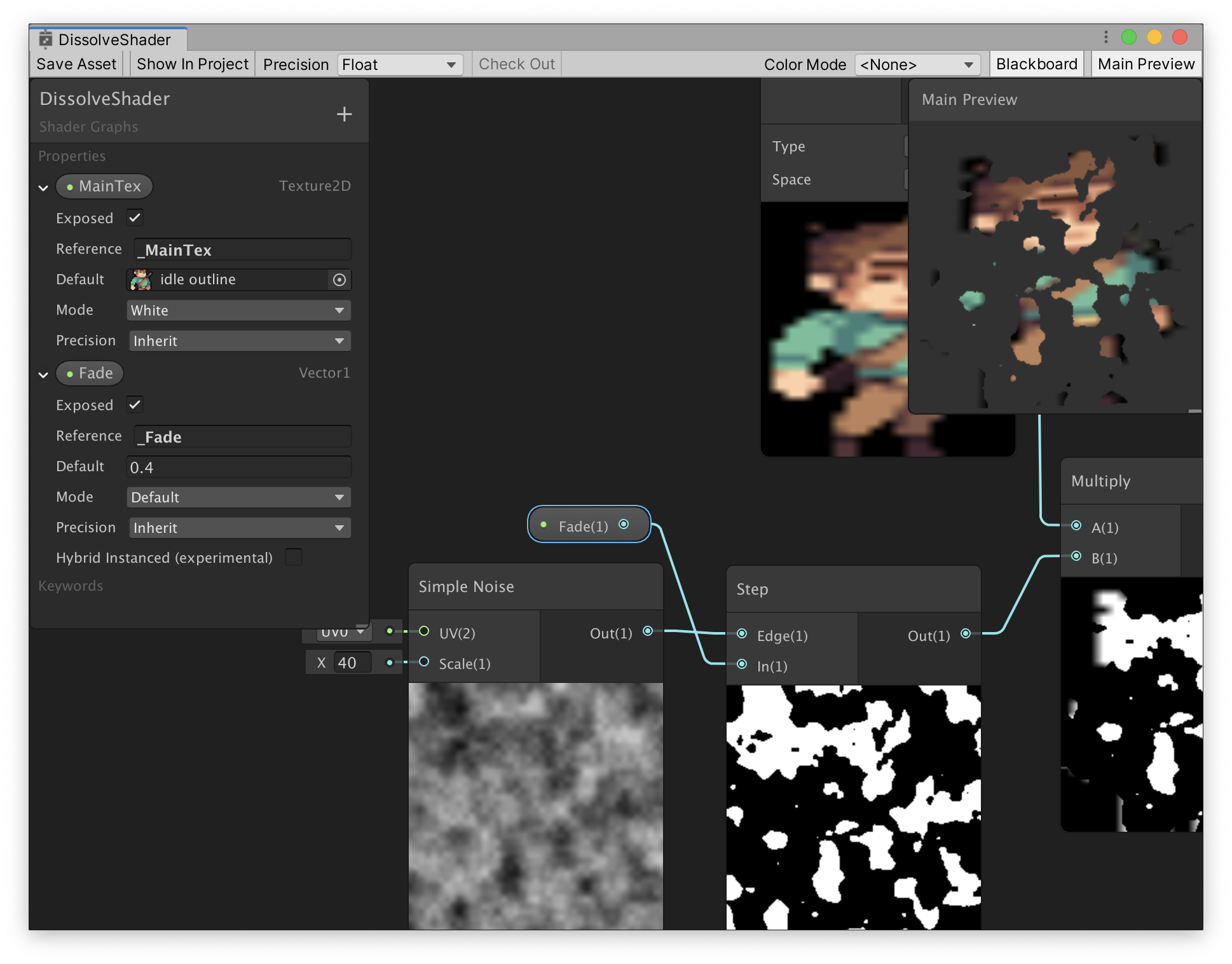Collapse the MainTex property chevron

(x=43, y=188)
